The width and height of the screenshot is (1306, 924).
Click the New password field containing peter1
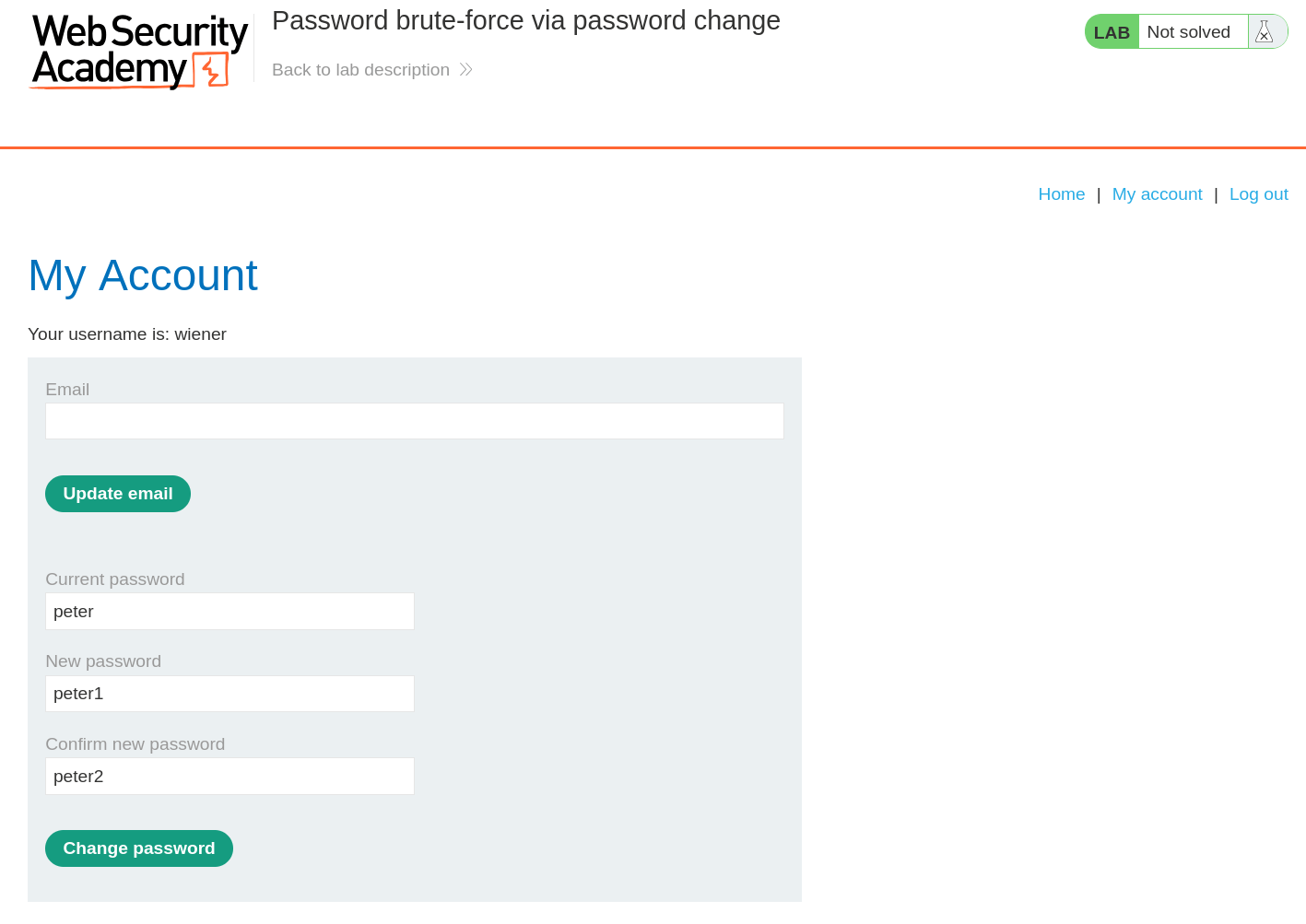tap(229, 693)
